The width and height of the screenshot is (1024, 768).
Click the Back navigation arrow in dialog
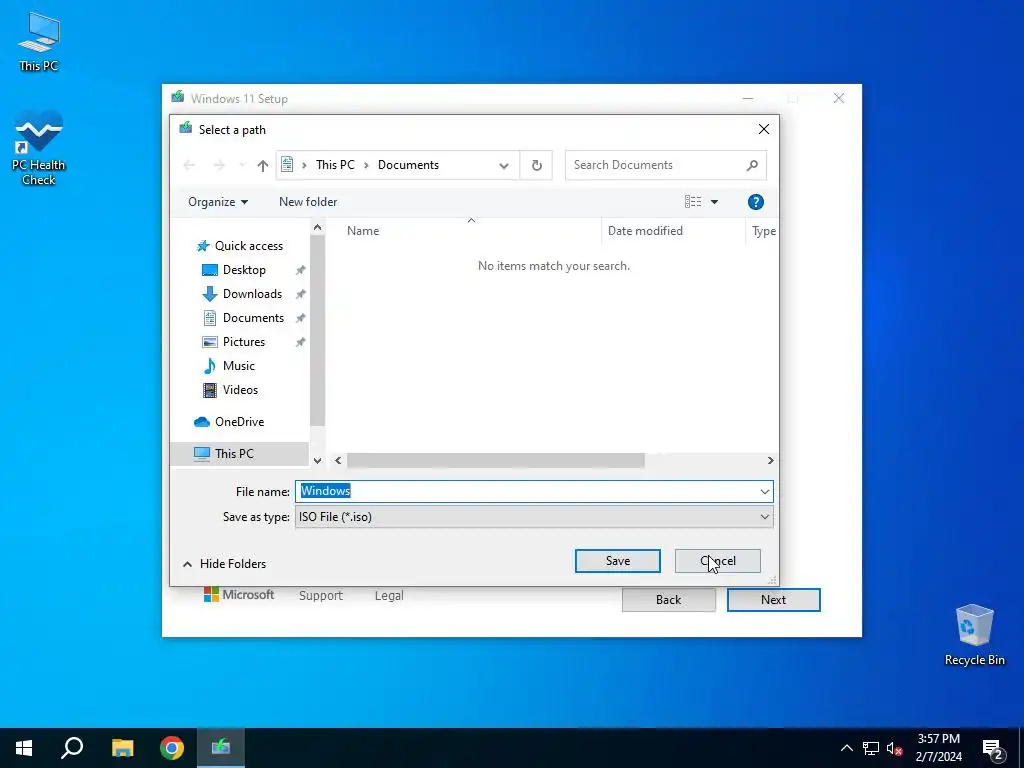click(189, 165)
